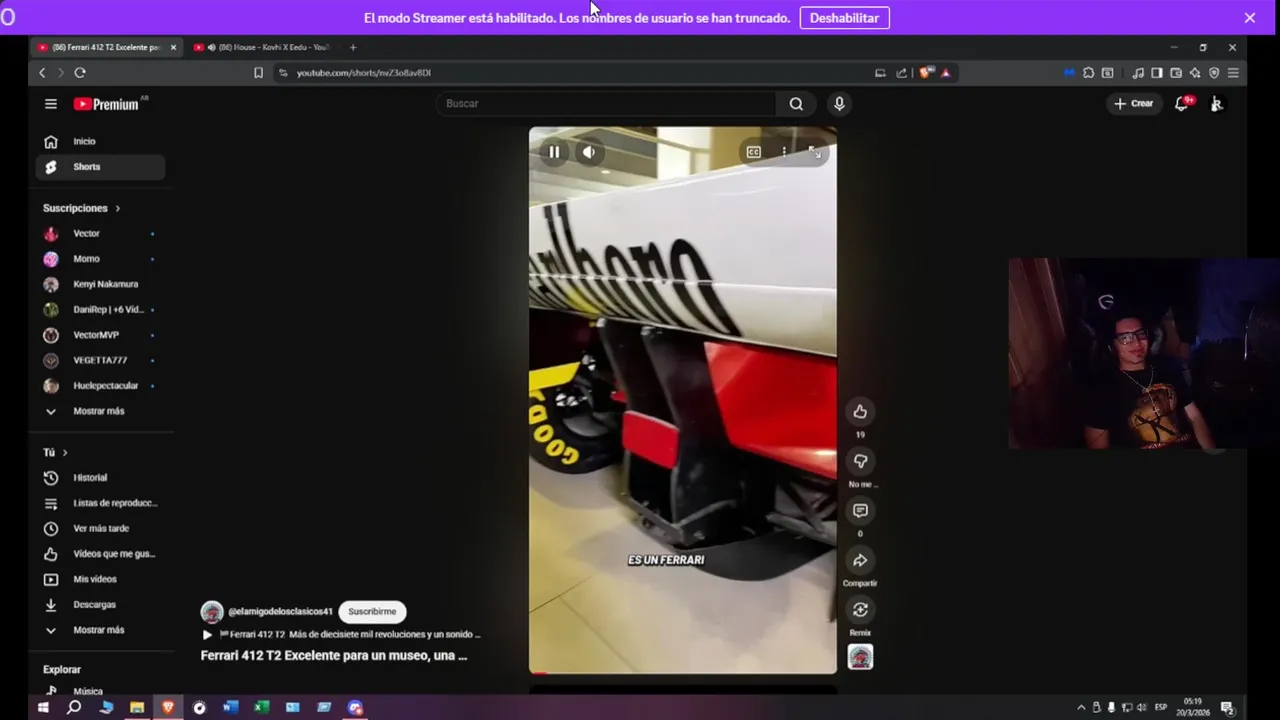Viewport: 1280px width, 720px height.
Task: Close the Ferrari 412 T2 browser tab
Action: [x=173, y=47]
